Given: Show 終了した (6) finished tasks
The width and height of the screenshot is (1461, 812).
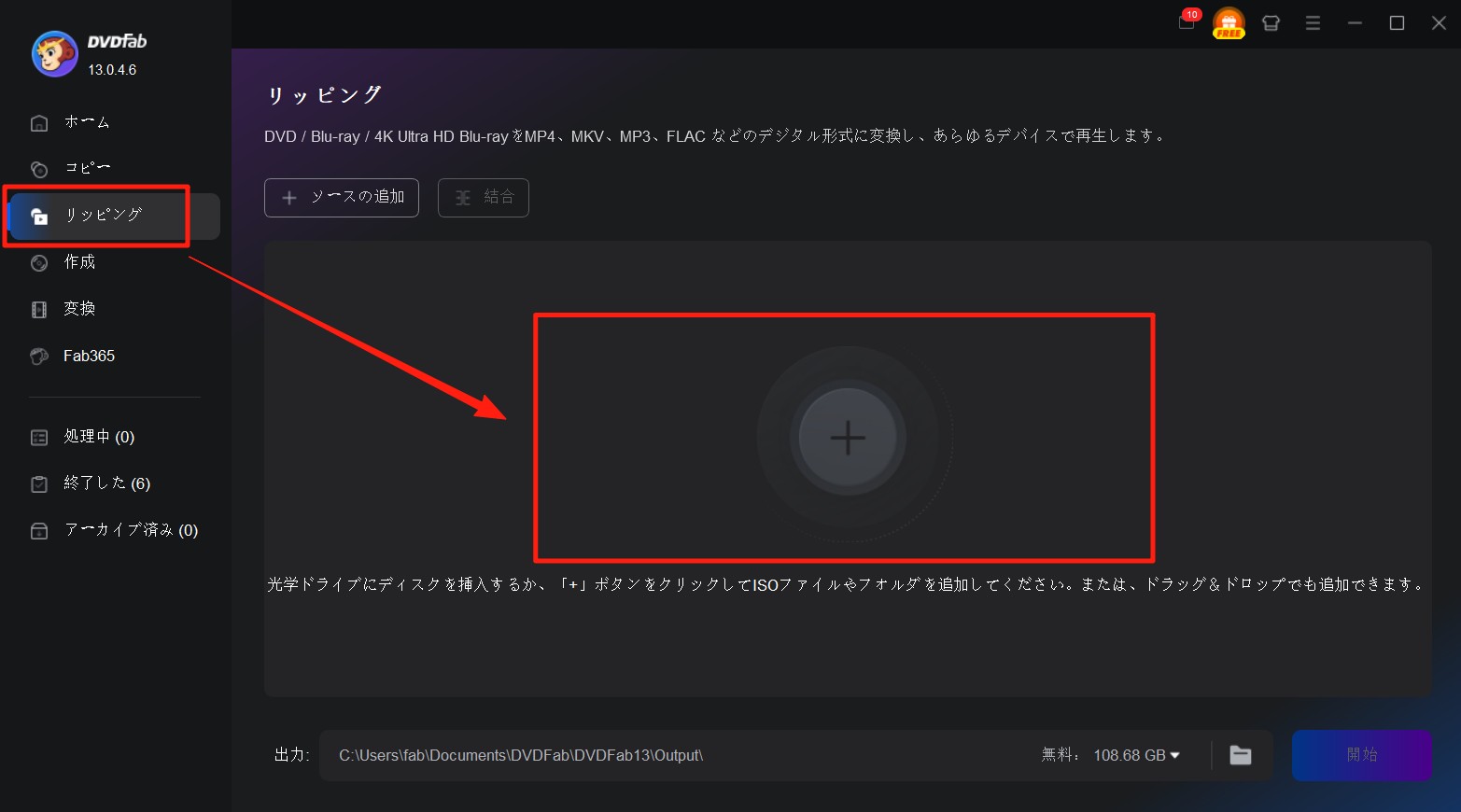Looking at the screenshot, I should coord(105,483).
